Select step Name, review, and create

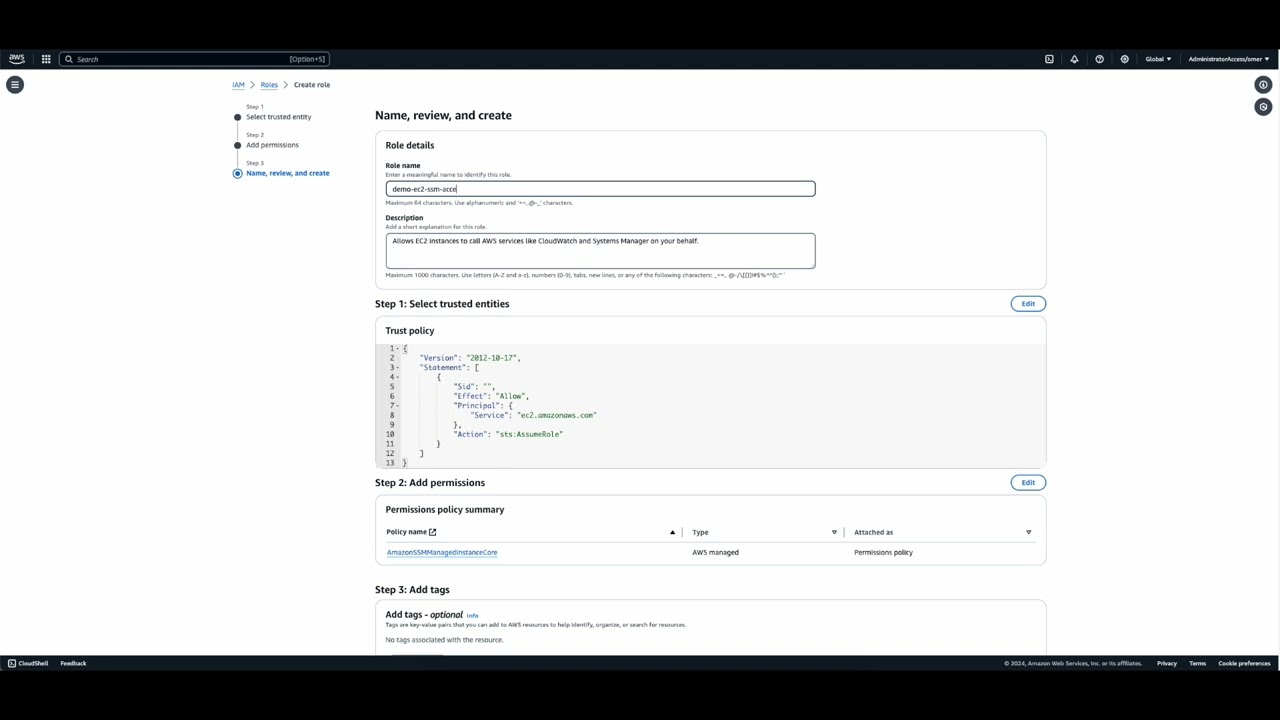(x=287, y=173)
